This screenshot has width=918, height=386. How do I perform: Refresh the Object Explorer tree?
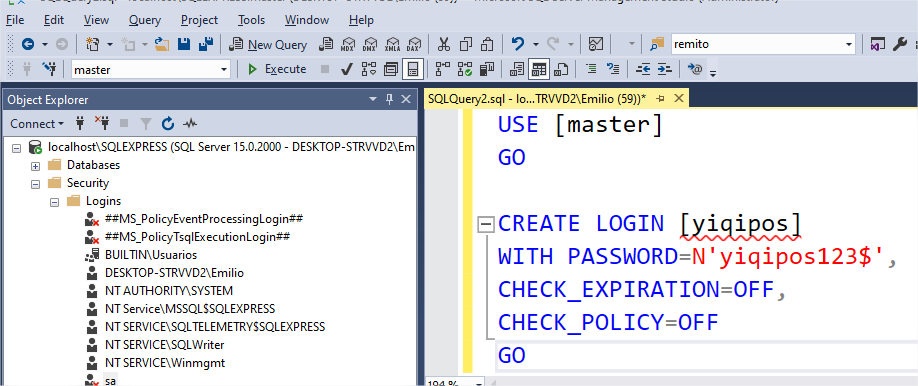168,124
